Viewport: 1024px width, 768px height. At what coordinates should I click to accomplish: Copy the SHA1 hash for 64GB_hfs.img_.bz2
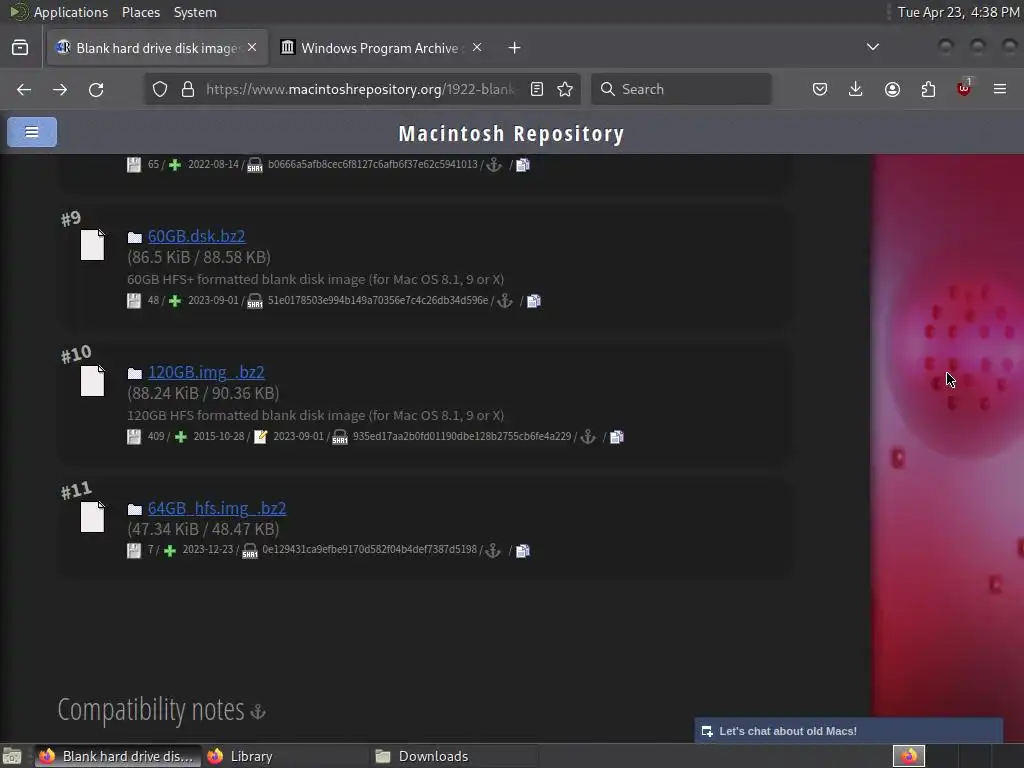[x=522, y=551]
